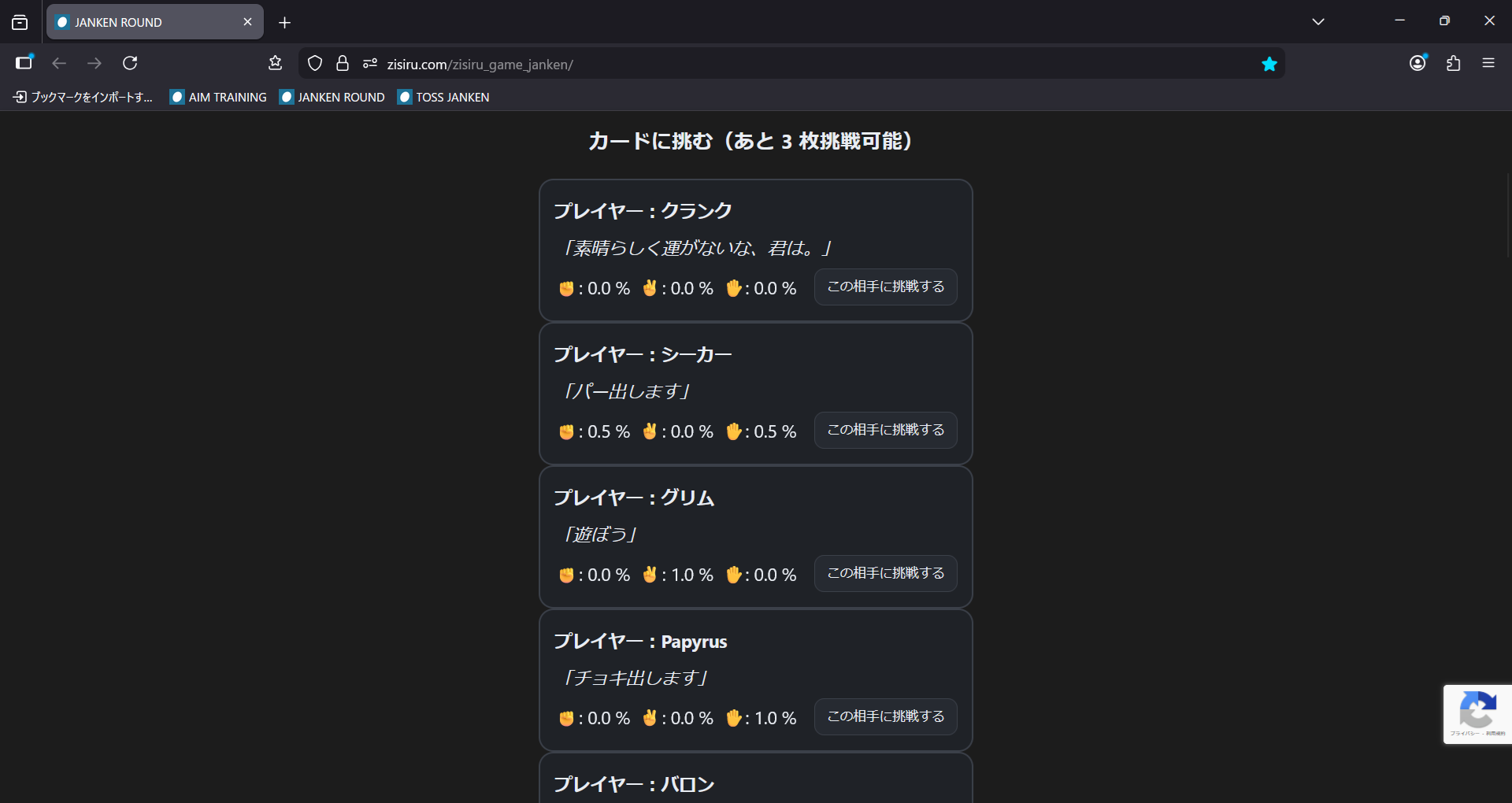Challenge the player Papyrus
This screenshot has height=803, width=1512.
tap(885, 716)
